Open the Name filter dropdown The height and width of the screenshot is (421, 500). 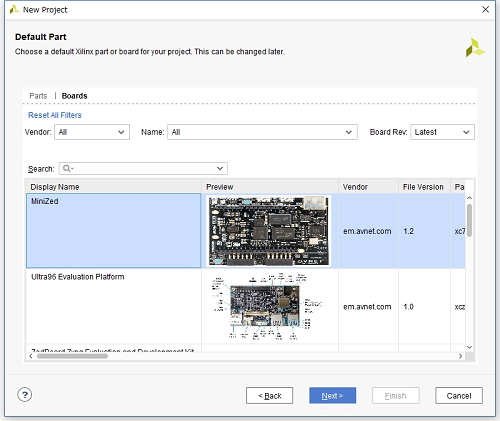click(262, 132)
